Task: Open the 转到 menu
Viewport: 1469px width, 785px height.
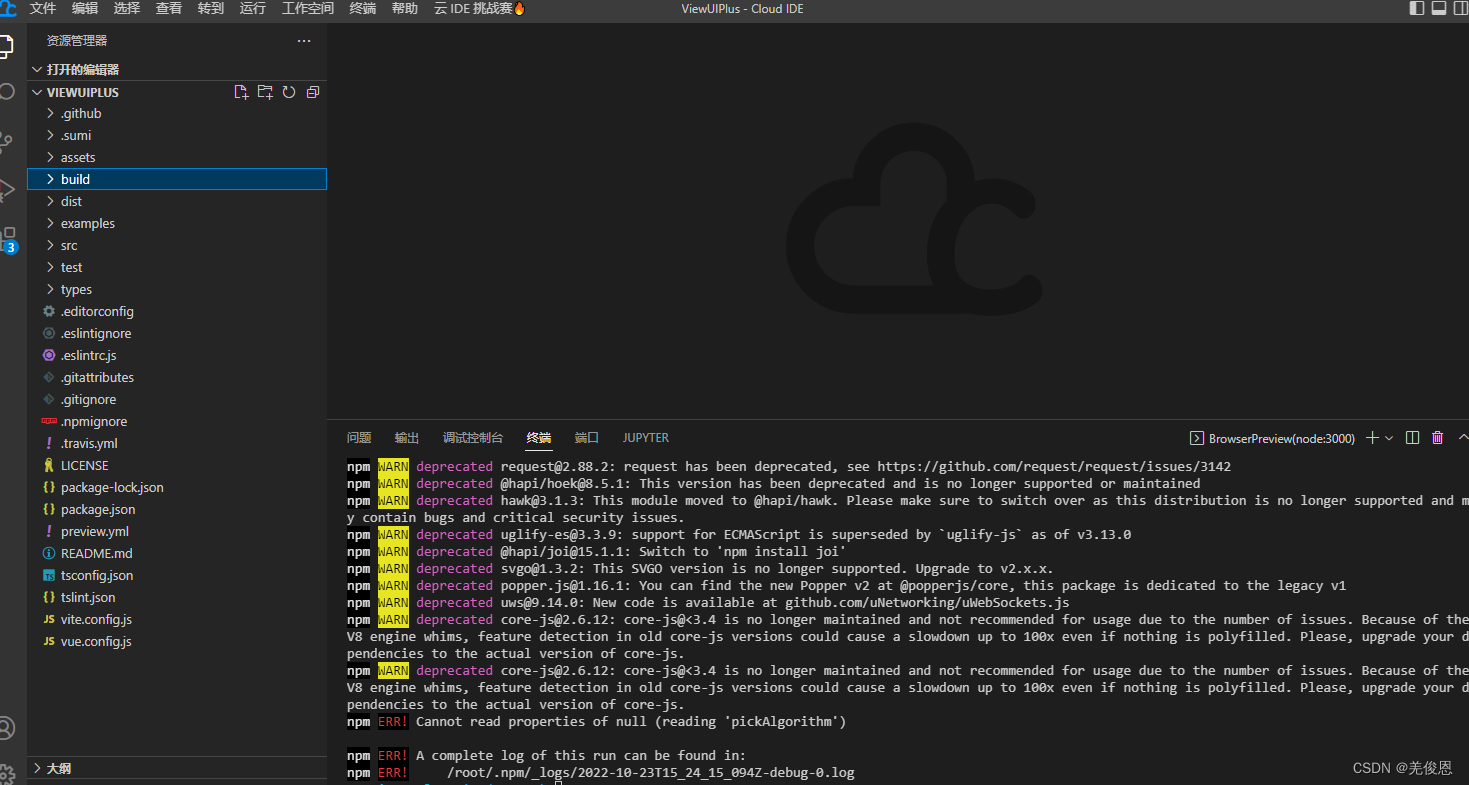Action: point(211,8)
